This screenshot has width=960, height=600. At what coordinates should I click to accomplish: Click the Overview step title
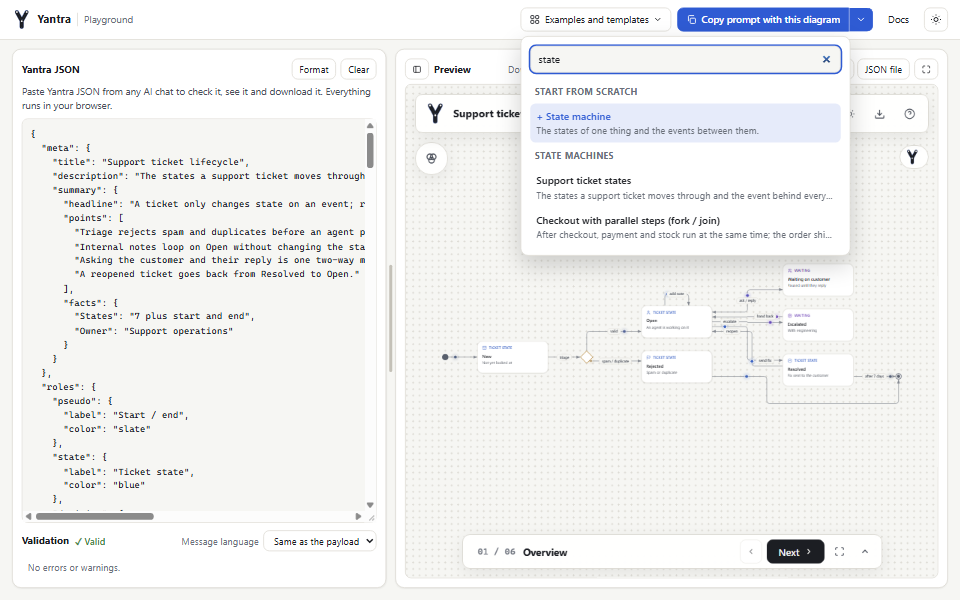pos(545,552)
